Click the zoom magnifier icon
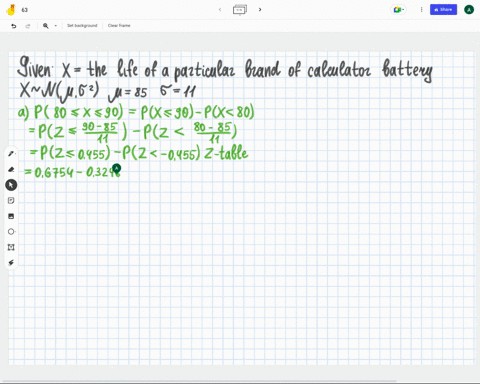 pyautogui.click(x=46, y=26)
